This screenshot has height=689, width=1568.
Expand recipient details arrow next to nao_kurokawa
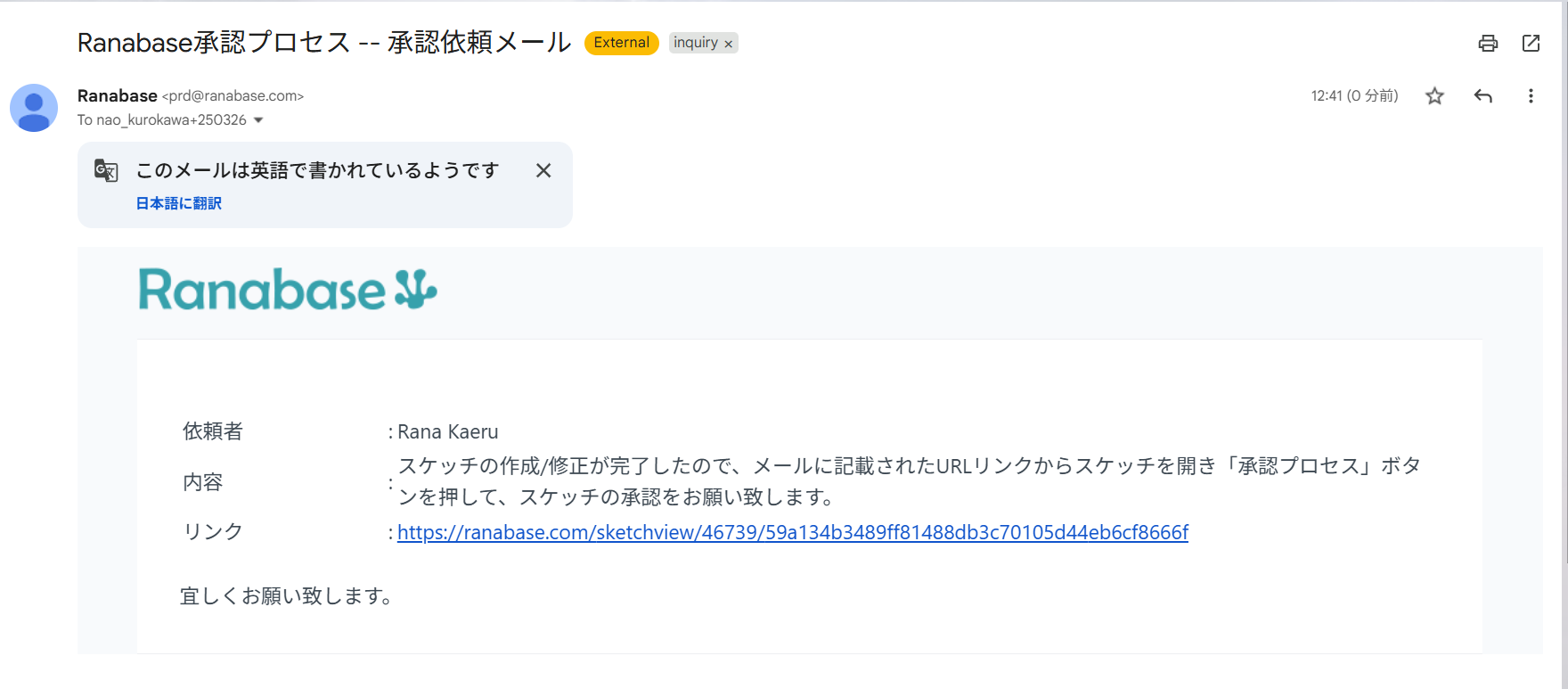[258, 120]
